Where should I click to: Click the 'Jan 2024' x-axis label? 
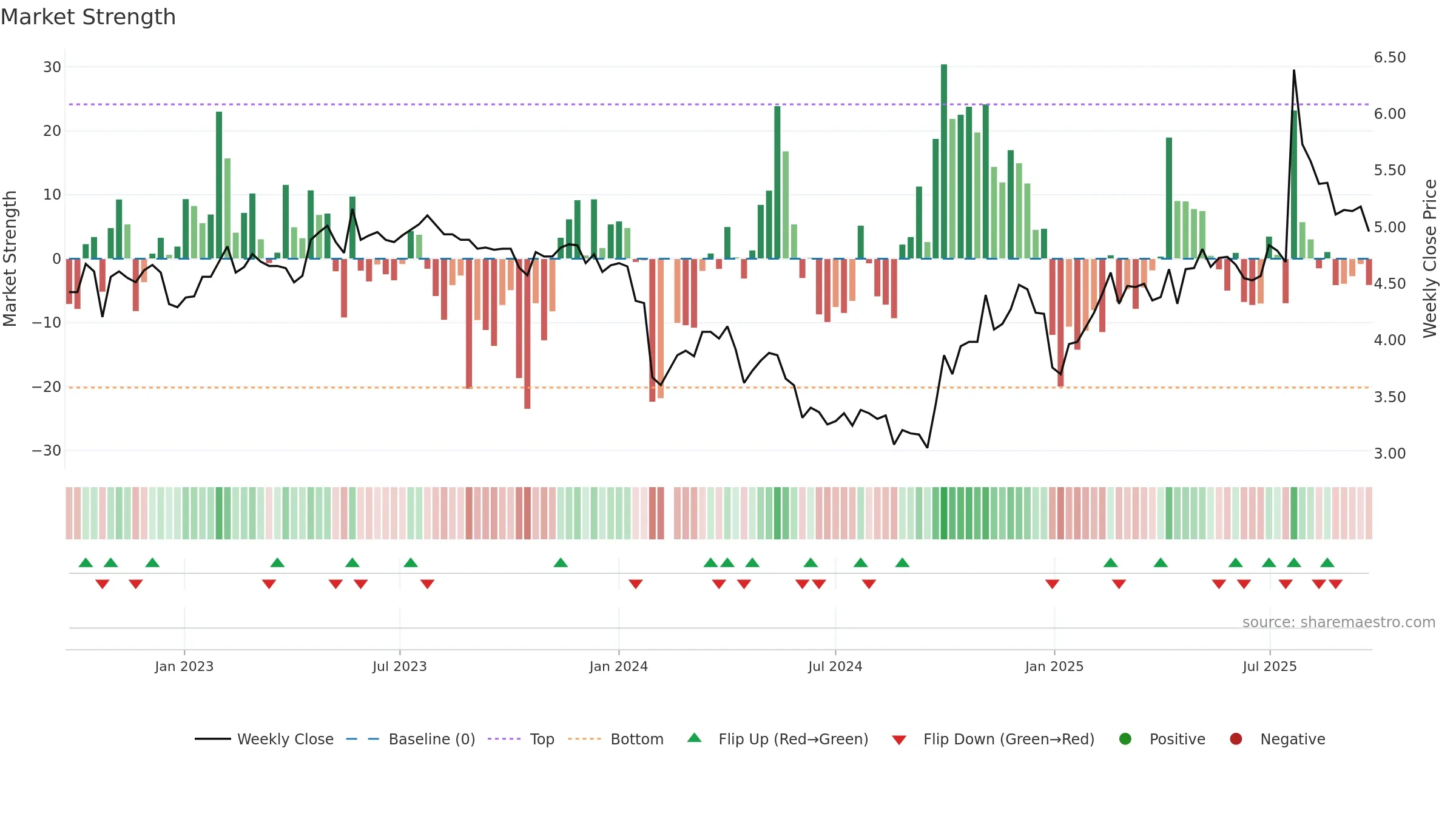[x=619, y=666]
